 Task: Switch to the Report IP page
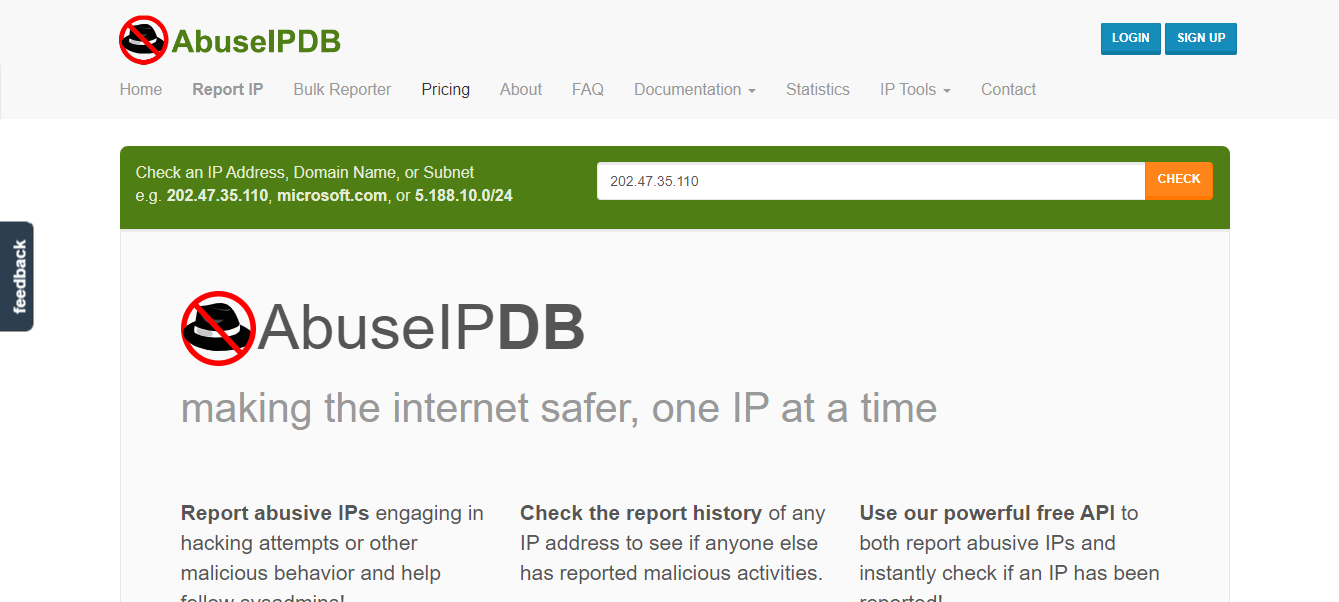227,89
